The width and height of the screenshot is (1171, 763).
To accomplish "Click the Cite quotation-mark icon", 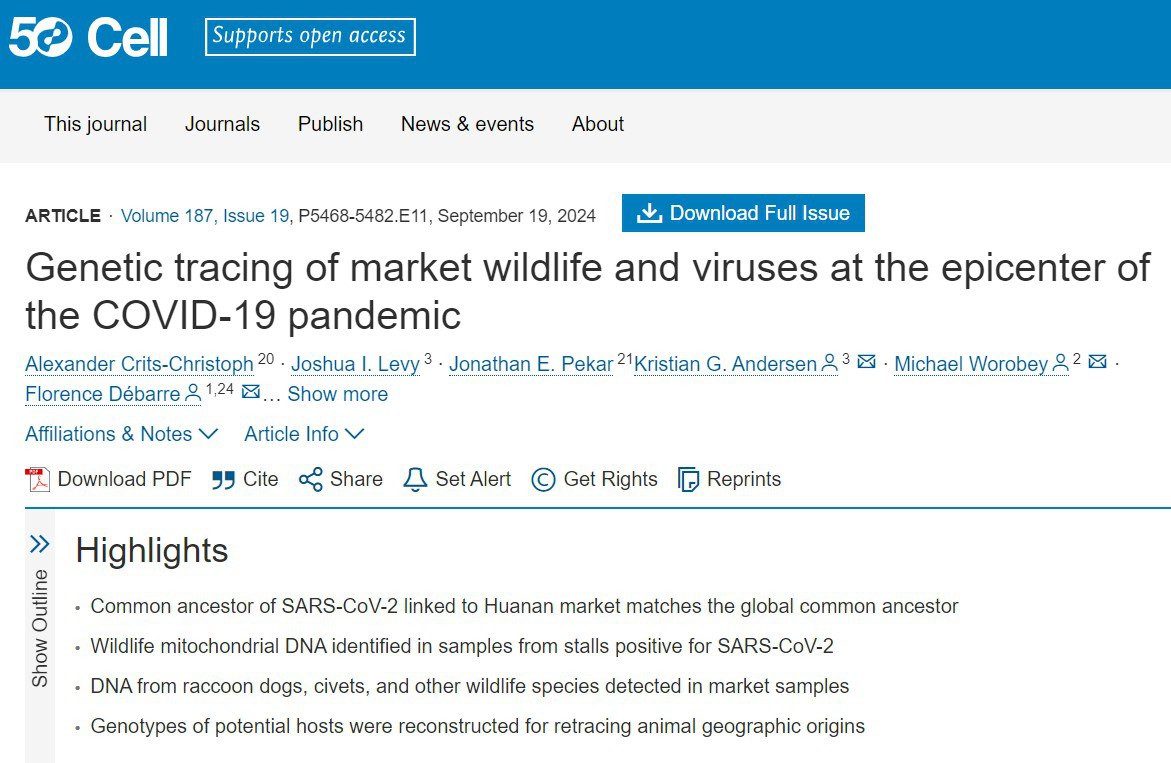I will [x=223, y=479].
